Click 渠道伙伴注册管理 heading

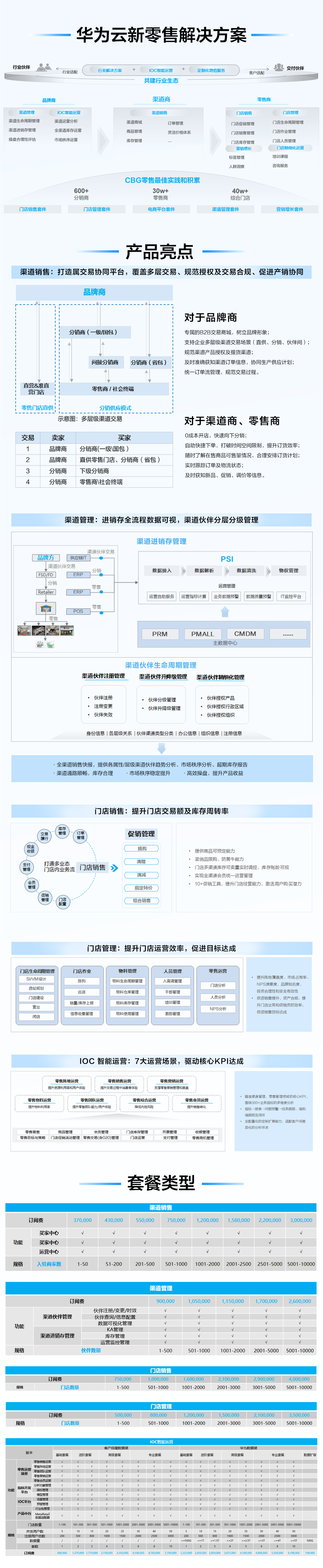[x=103, y=676]
